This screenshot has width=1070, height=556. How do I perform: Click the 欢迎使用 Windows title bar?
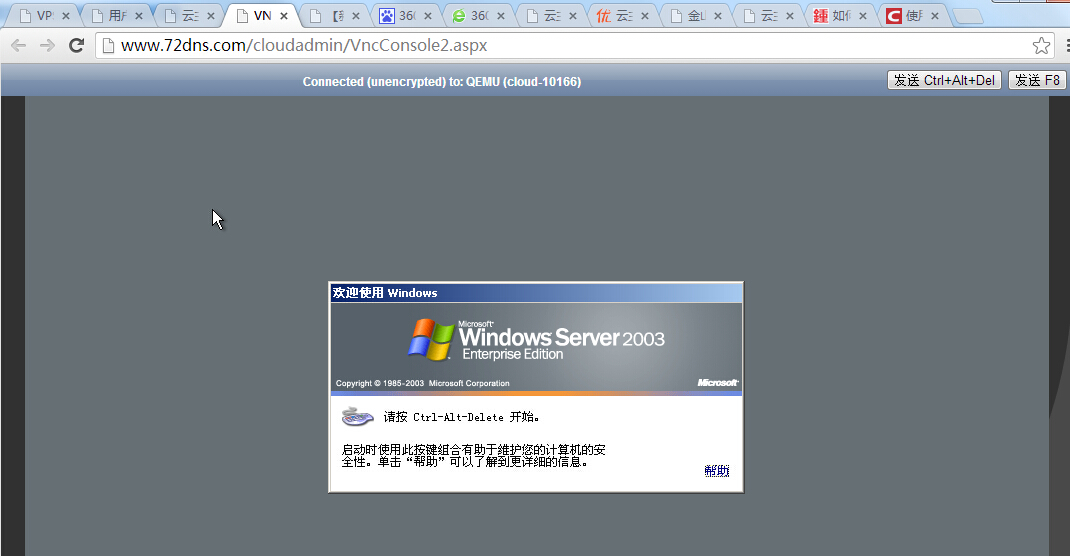coord(536,293)
